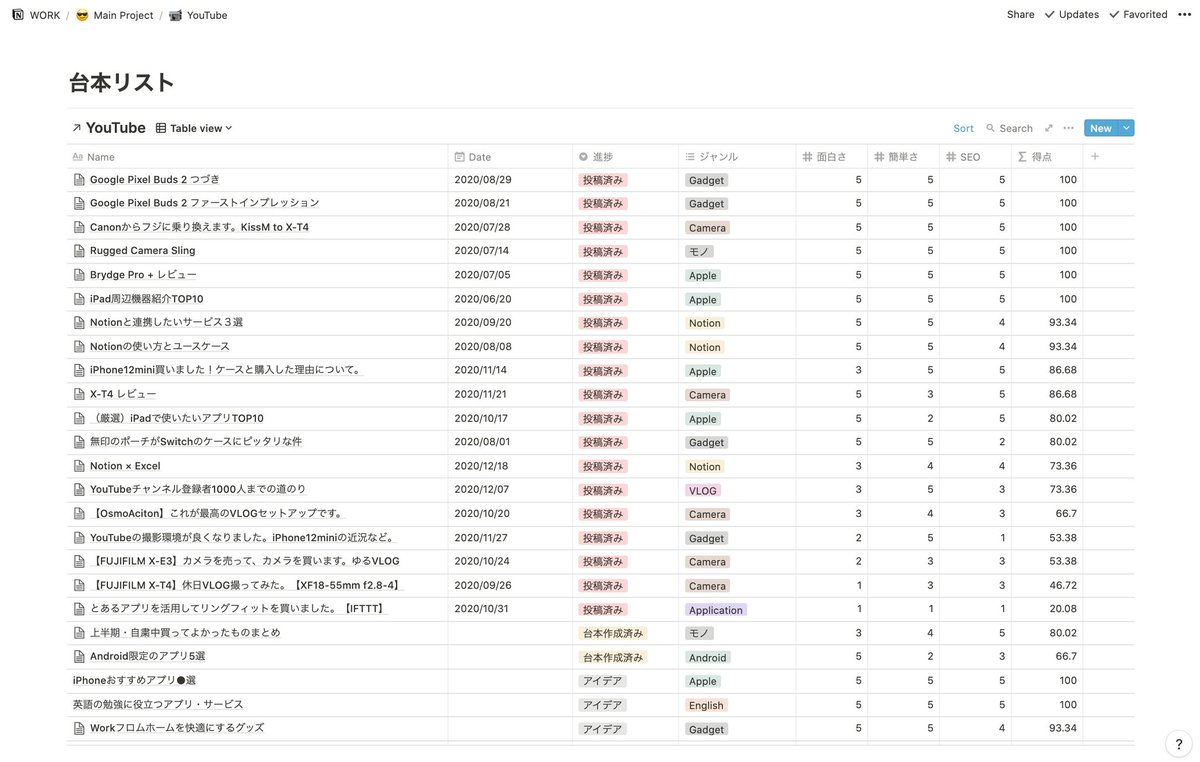Screen dimensions: 1200x762
Task: Click page icon of Notion × Excel row
Action: pos(80,466)
